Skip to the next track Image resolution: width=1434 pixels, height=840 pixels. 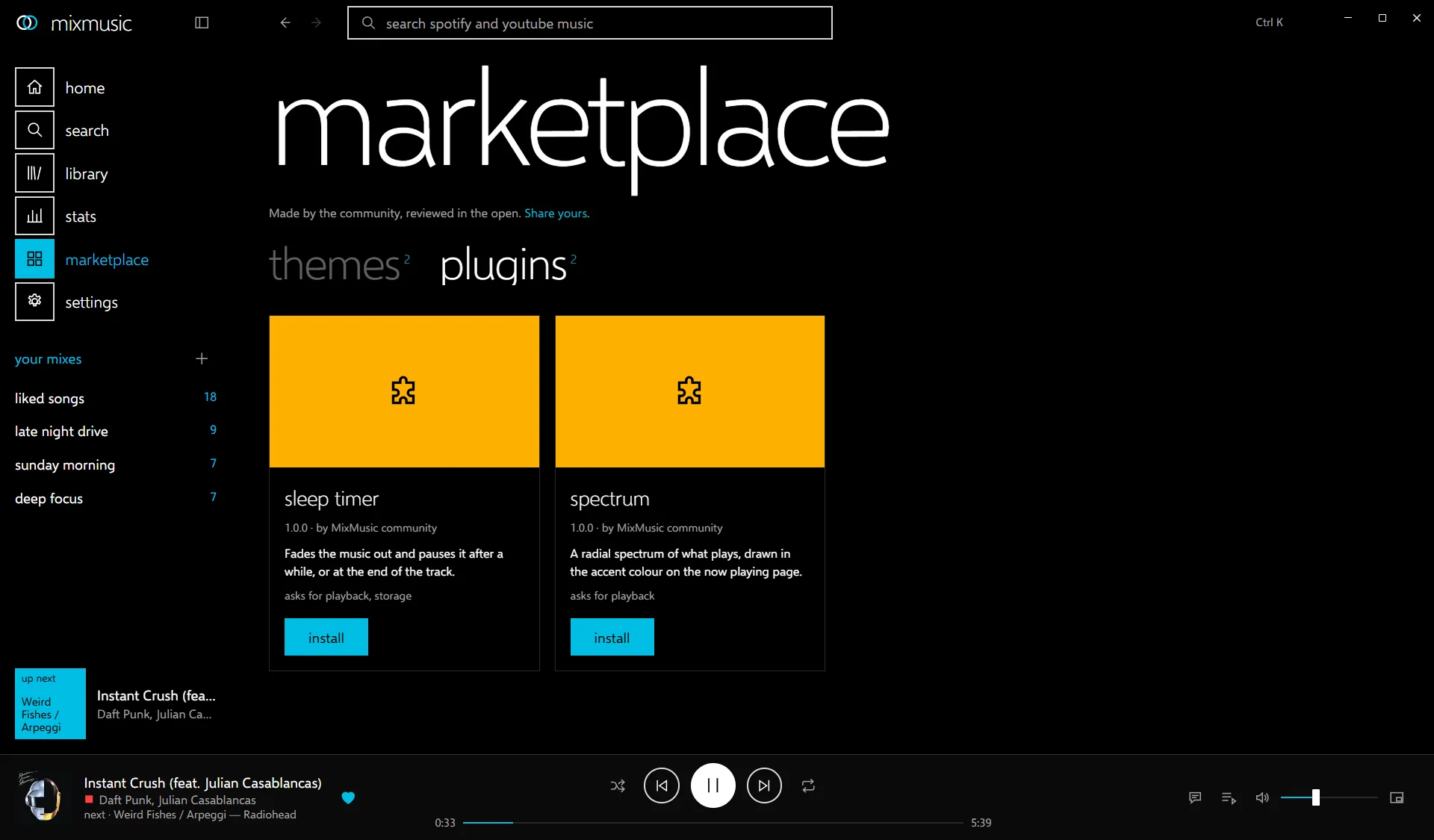(x=764, y=785)
